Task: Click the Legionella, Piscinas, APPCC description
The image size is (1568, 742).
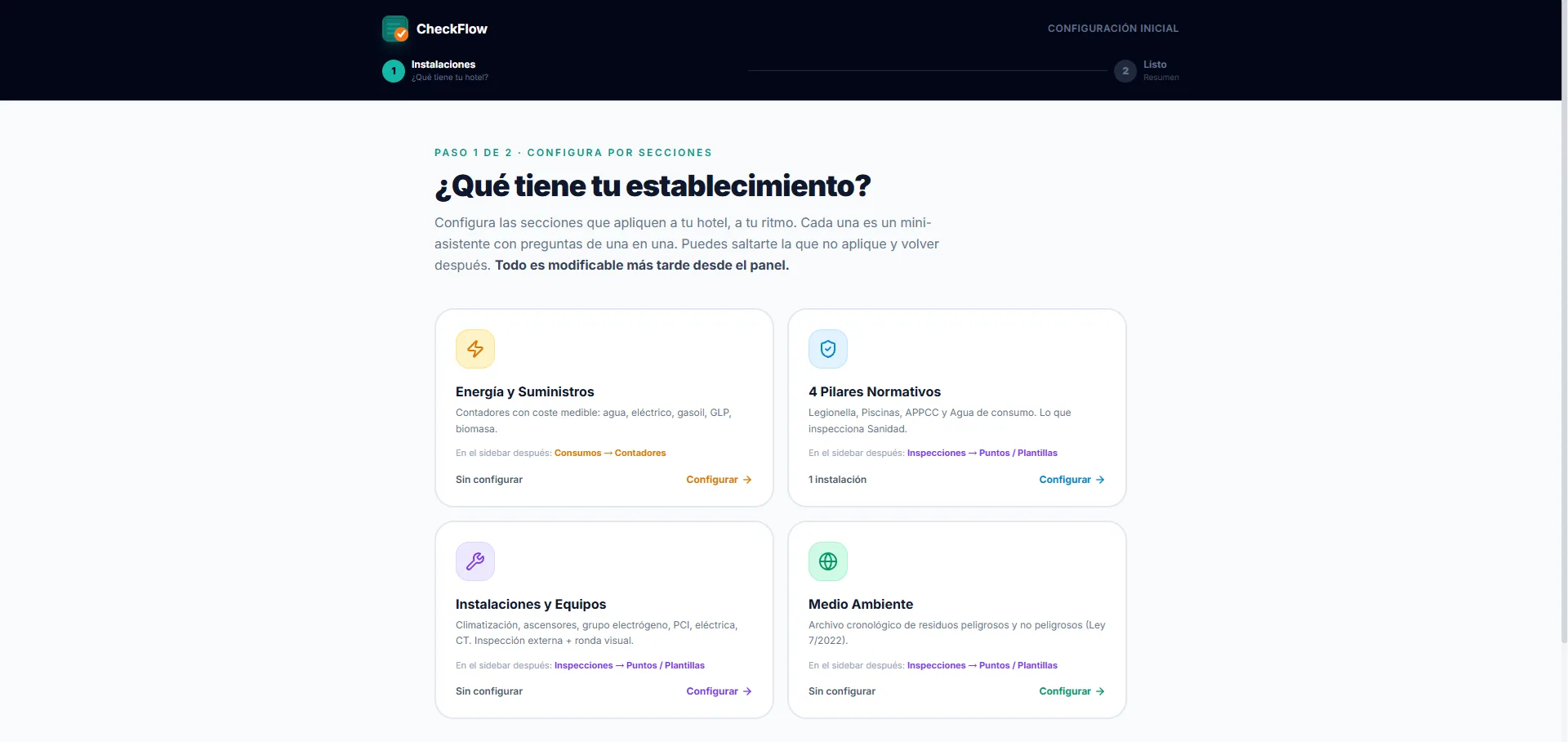Action: tap(939, 421)
